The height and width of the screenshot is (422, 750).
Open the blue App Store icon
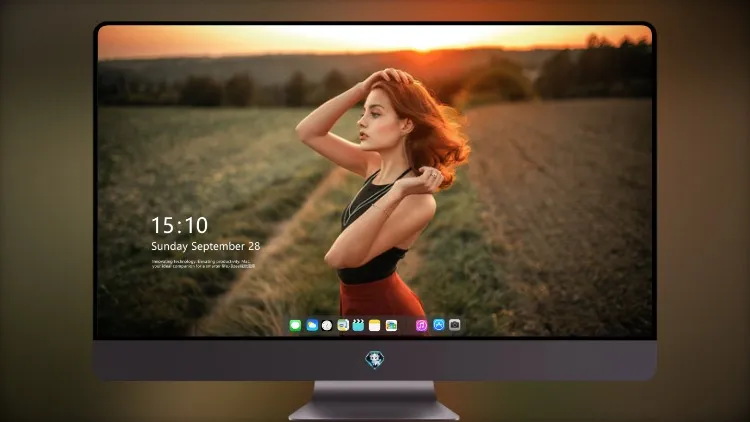[439, 325]
